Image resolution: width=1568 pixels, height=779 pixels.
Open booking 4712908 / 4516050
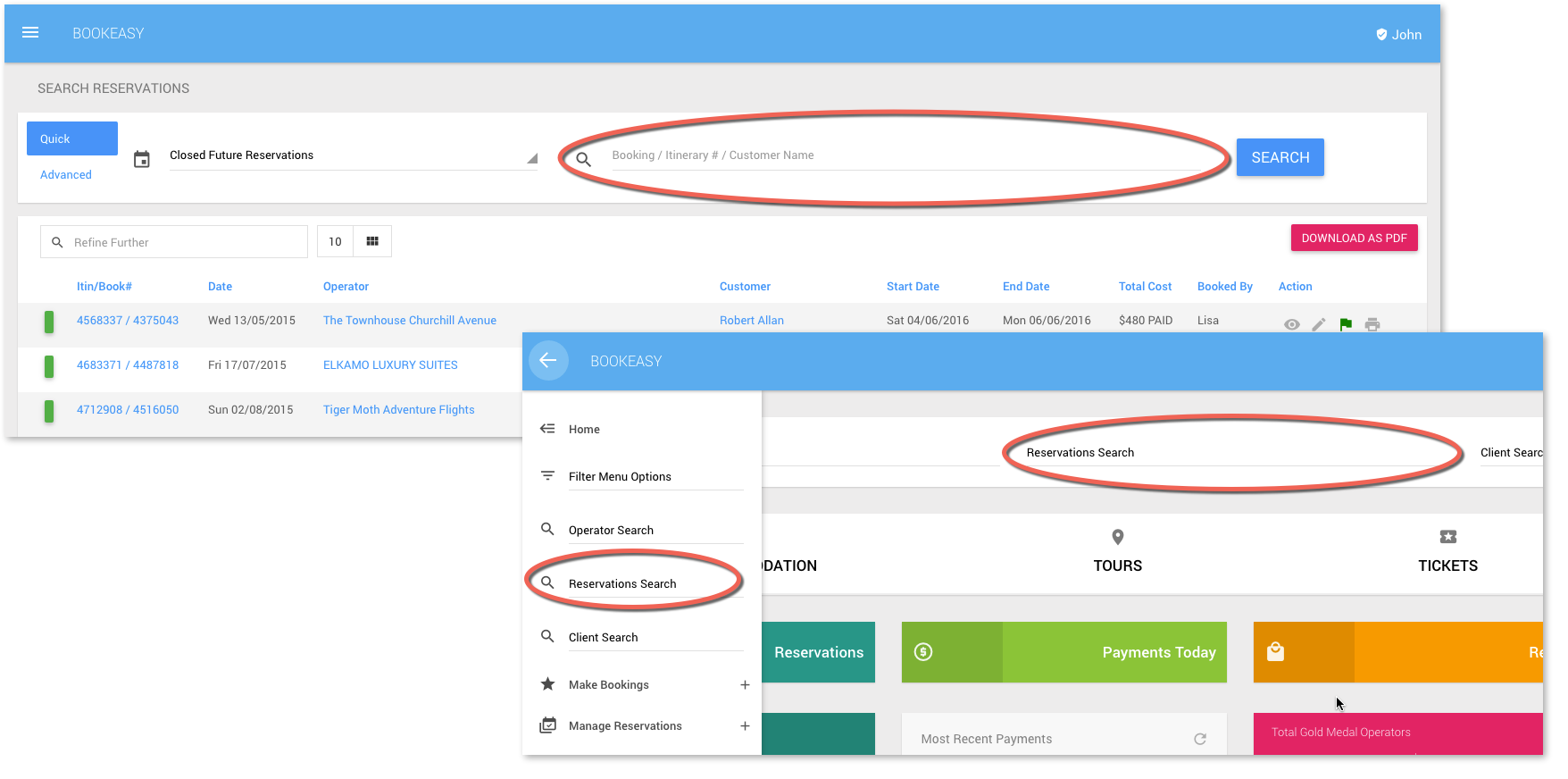coord(128,410)
